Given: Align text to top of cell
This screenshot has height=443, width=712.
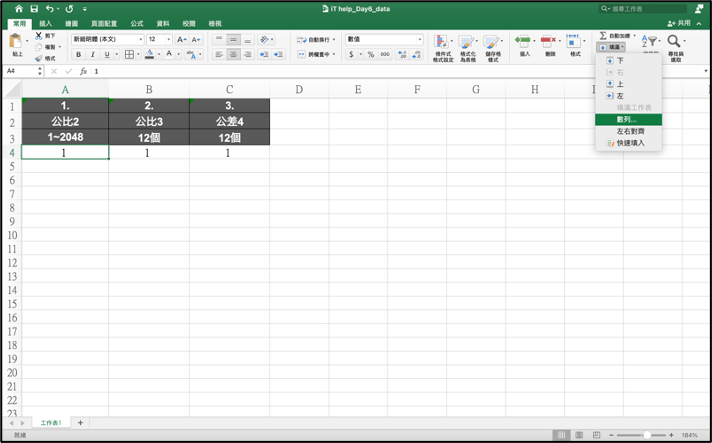Looking at the screenshot, I should point(219,40).
